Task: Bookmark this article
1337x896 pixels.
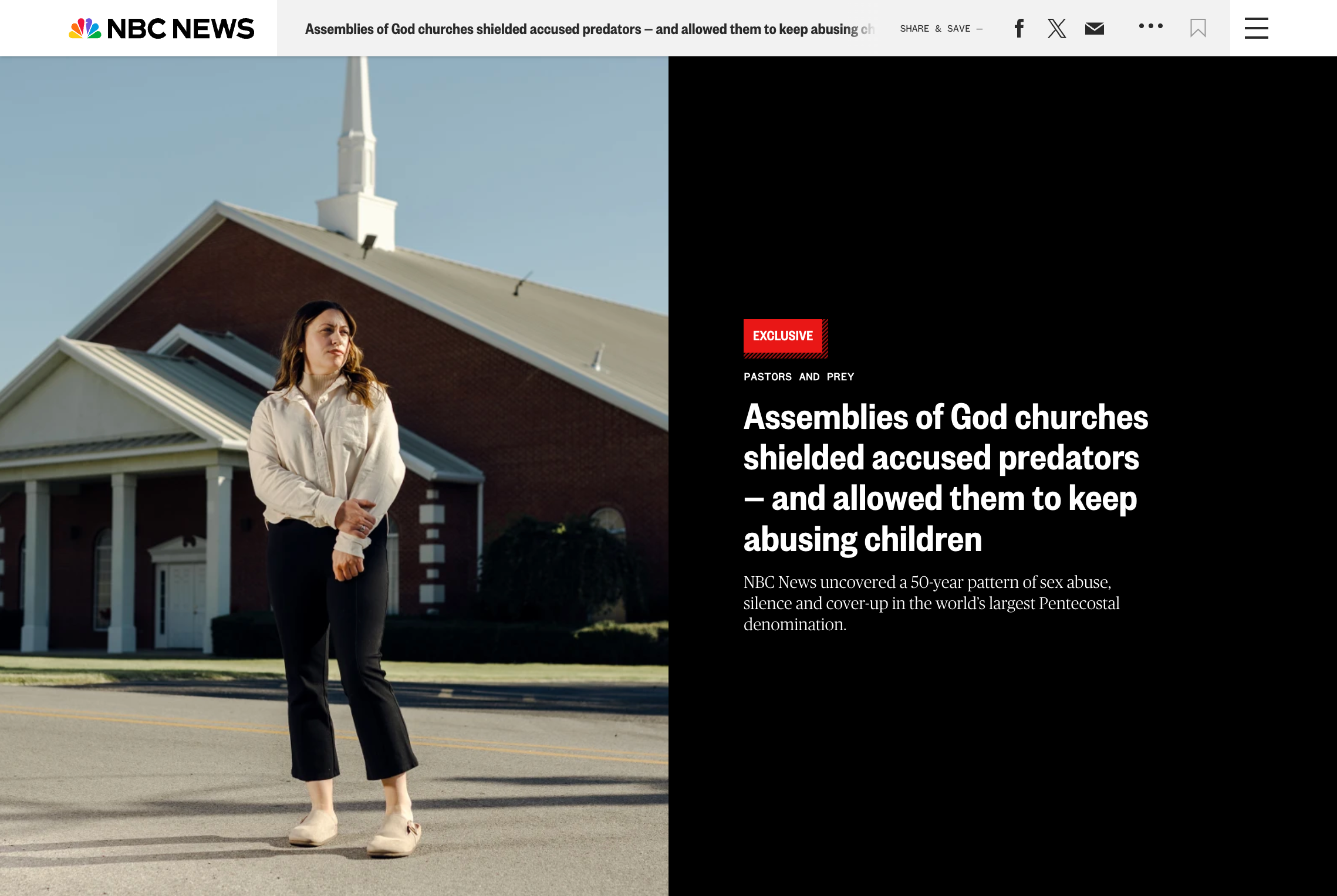Action: pos(1198,28)
